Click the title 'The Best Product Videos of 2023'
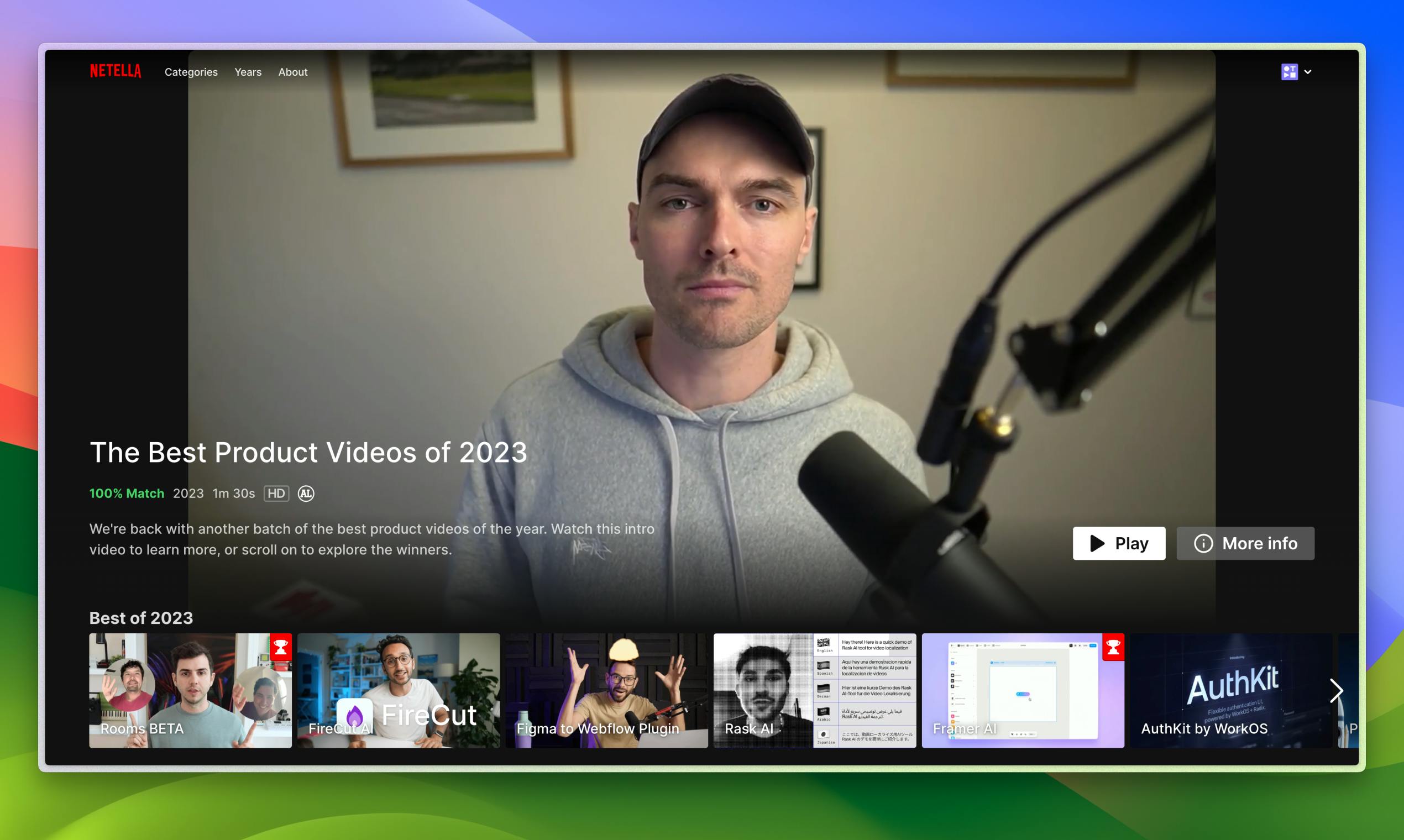This screenshot has height=840, width=1404. pyautogui.click(x=308, y=452)
